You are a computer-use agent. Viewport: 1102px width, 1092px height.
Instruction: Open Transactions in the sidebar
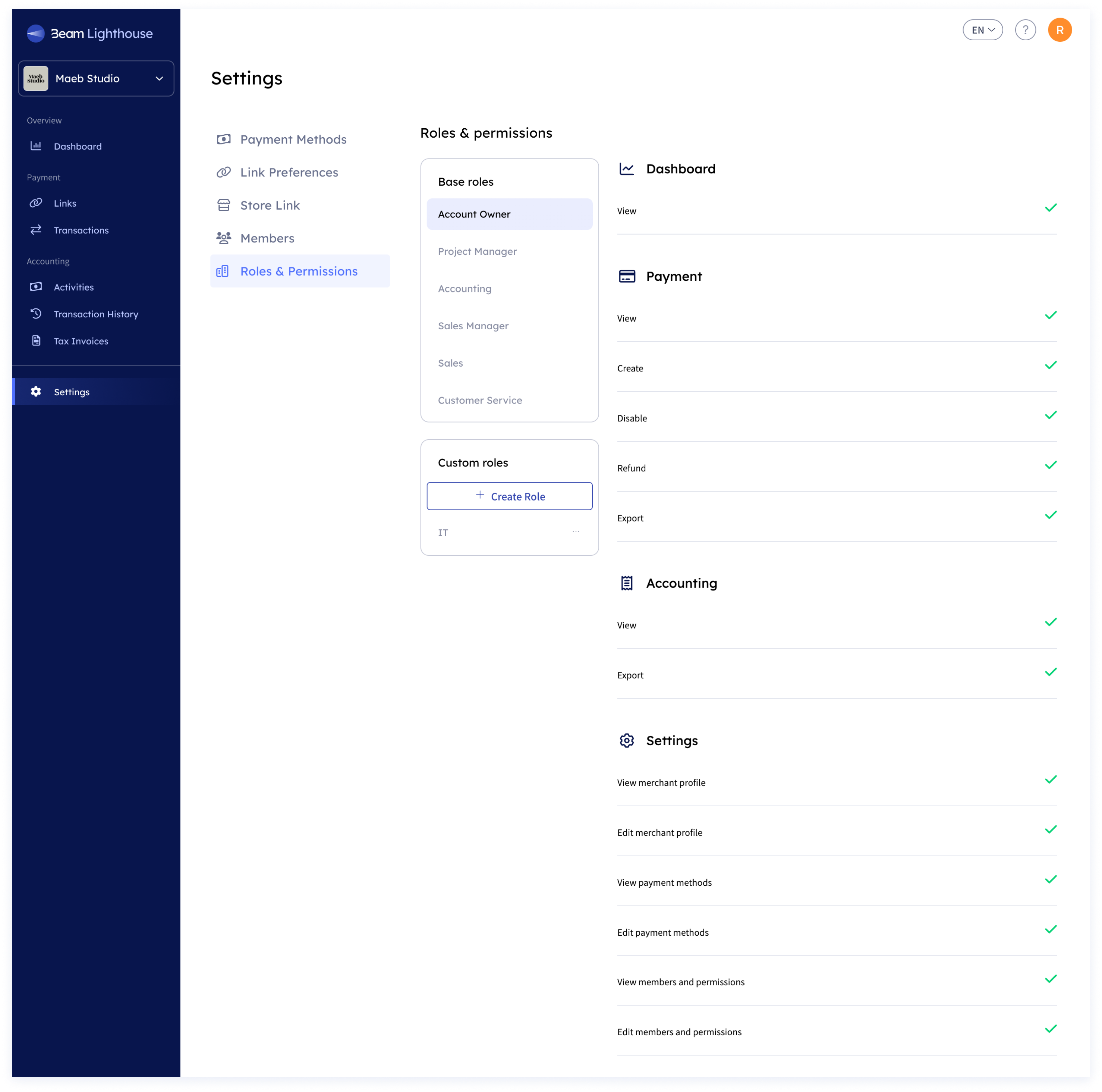tap(81, 230)
